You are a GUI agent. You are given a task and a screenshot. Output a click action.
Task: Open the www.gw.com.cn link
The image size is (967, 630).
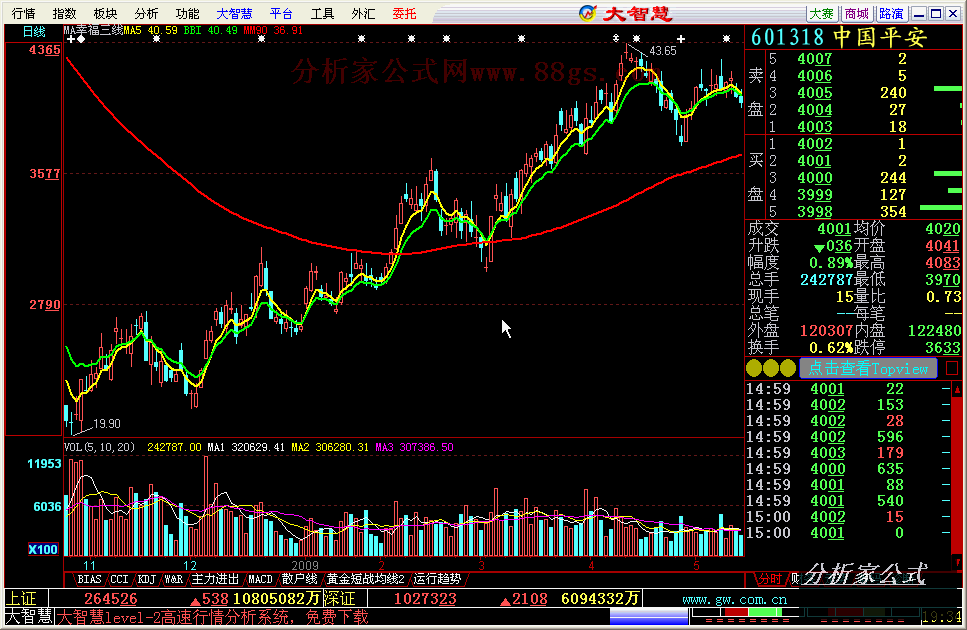(x=735, y=600)
